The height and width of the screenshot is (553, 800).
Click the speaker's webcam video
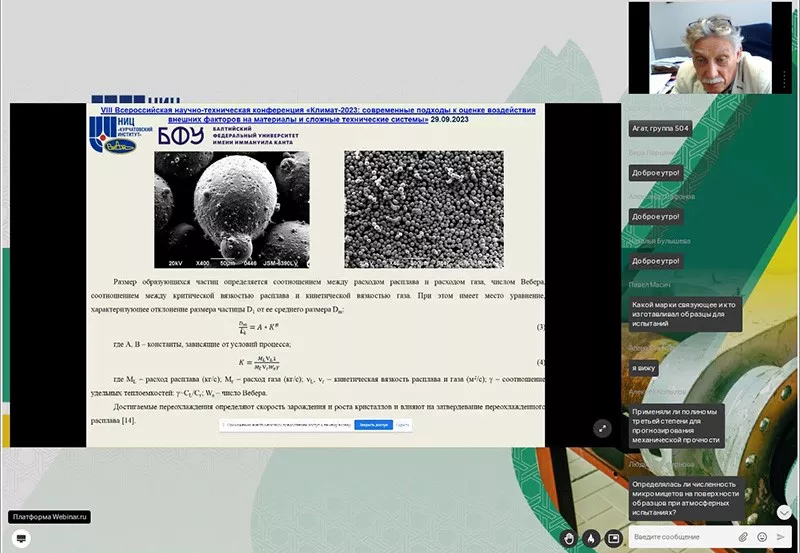tap(710, 47)
